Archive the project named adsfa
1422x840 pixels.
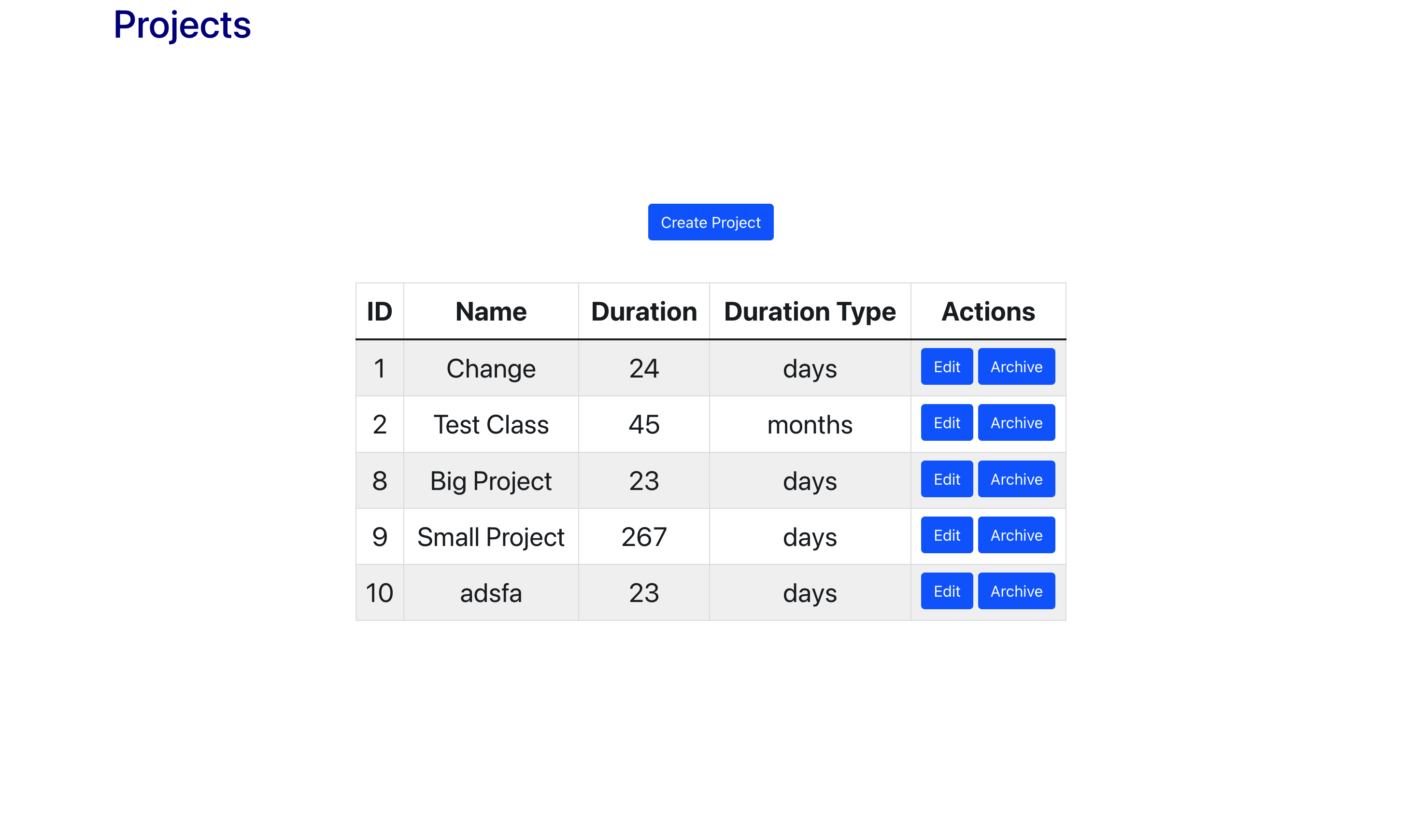pyautogui.click(x=1016, y=591)
